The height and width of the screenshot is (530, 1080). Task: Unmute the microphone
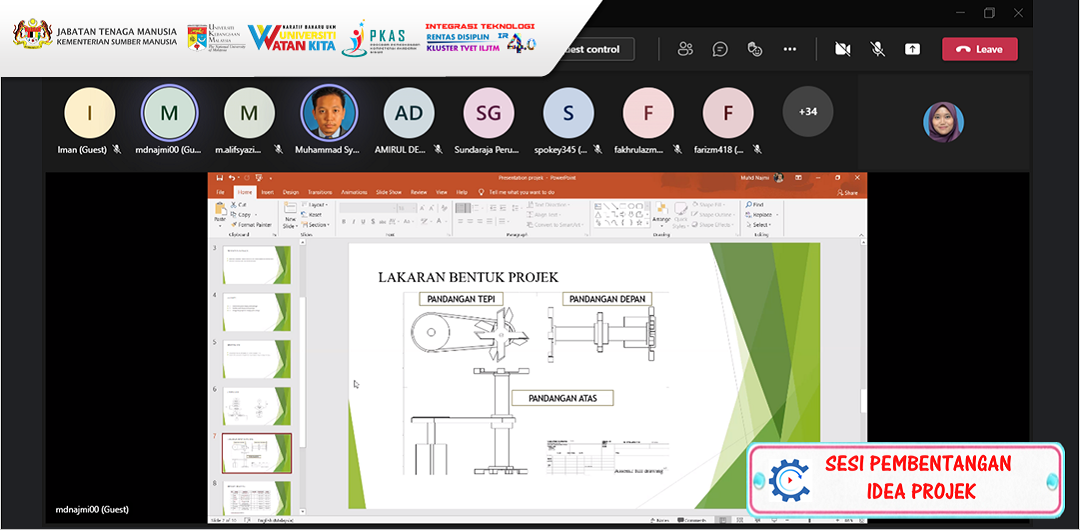click(x=877, y=49)
